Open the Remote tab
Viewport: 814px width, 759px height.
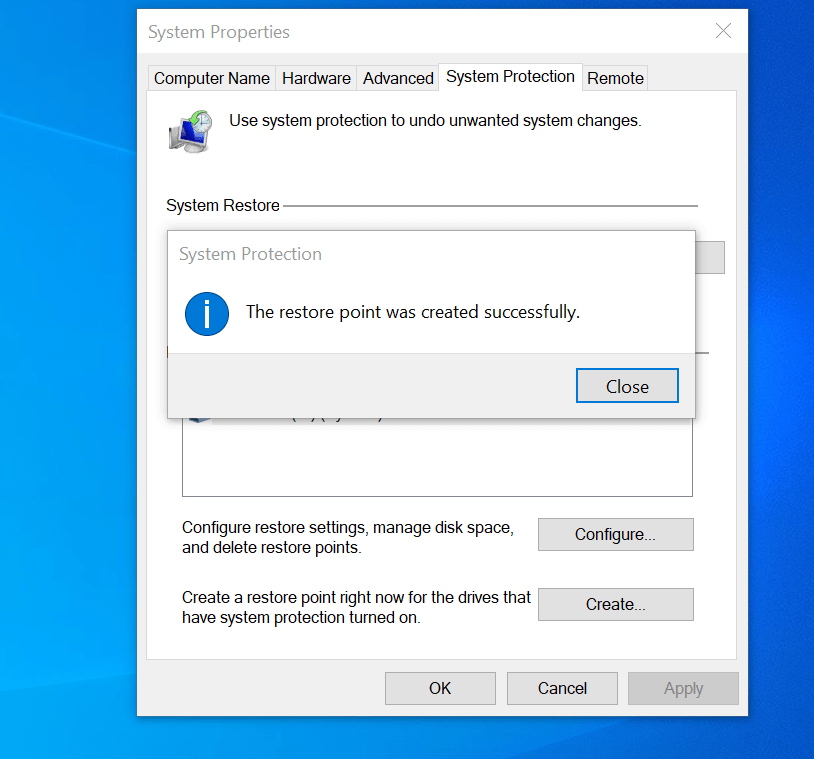coord(615,77)
